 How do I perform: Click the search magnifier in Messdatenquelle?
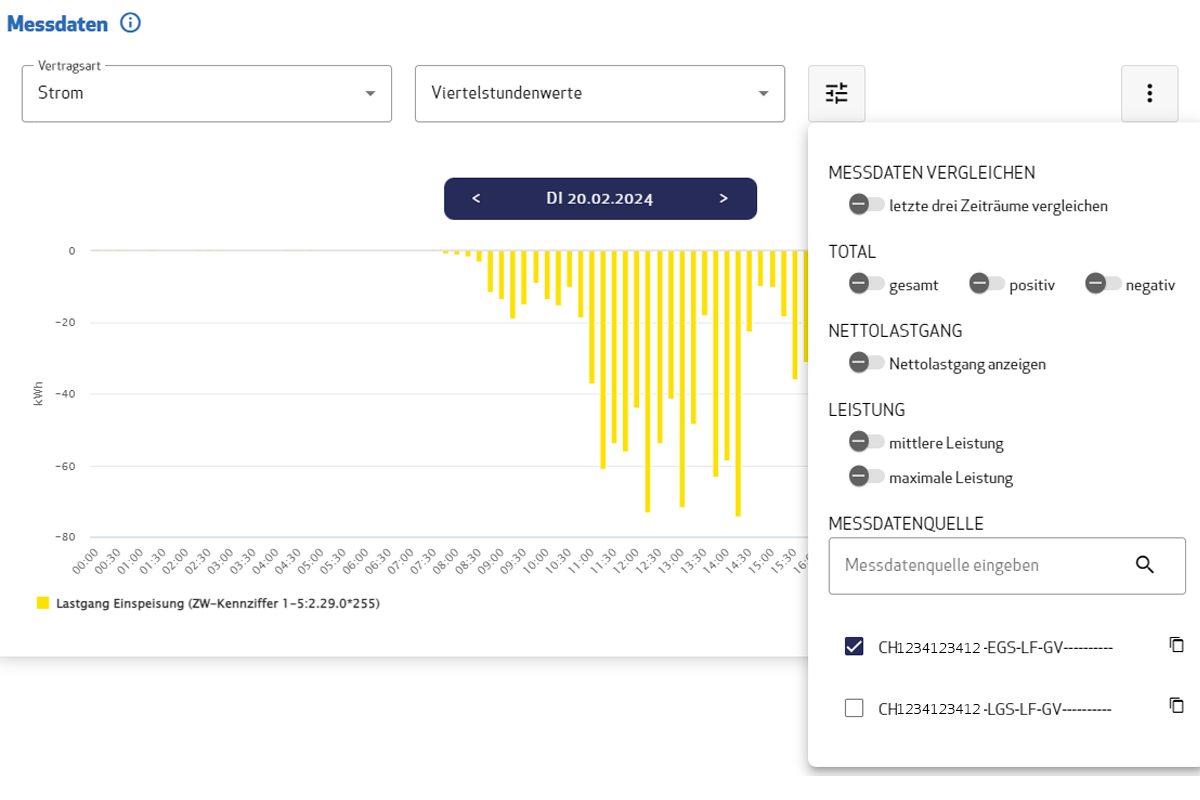click(x=1146, y=565)
